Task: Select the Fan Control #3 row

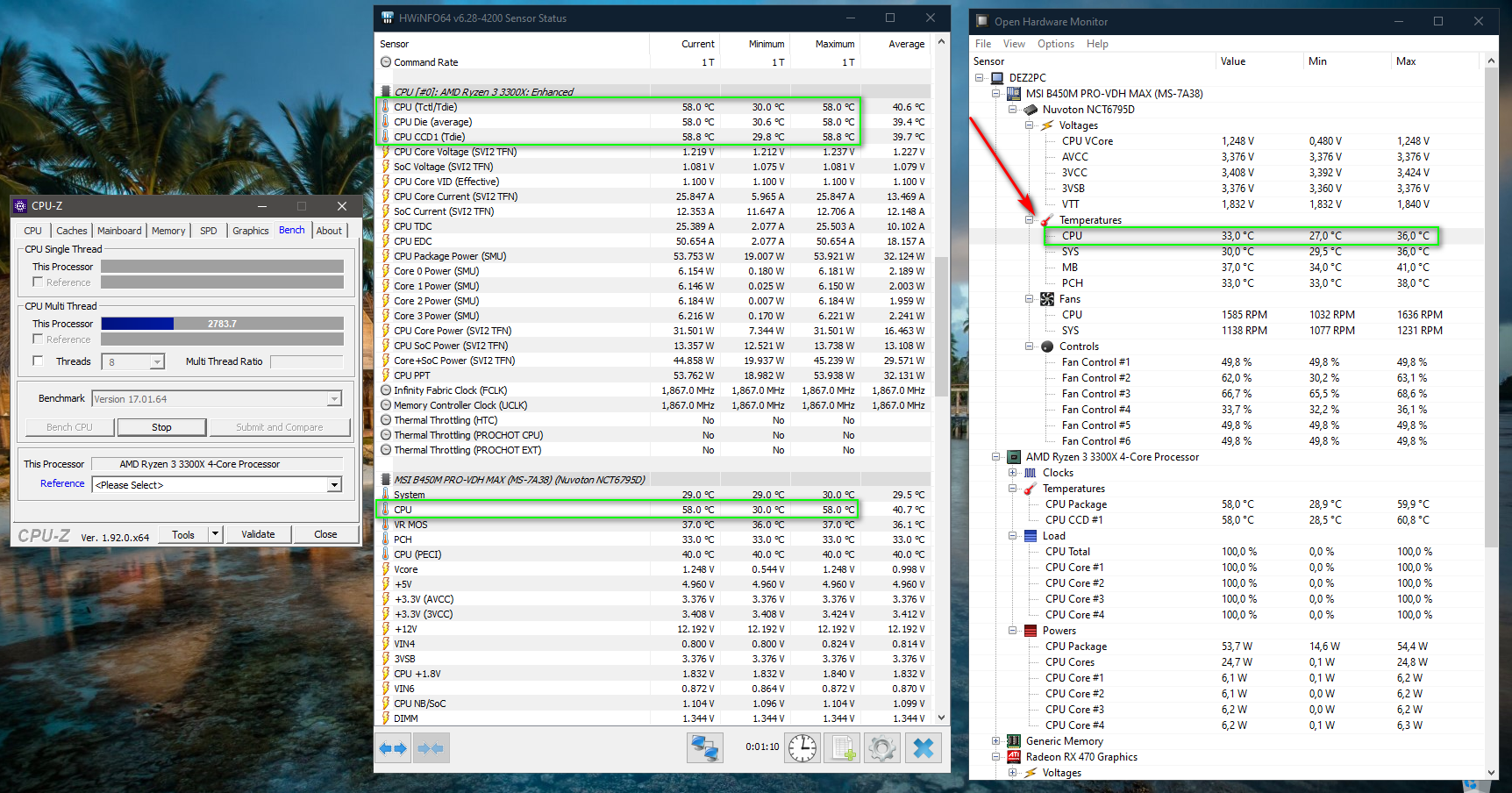Action: [x=1227, y=394]
